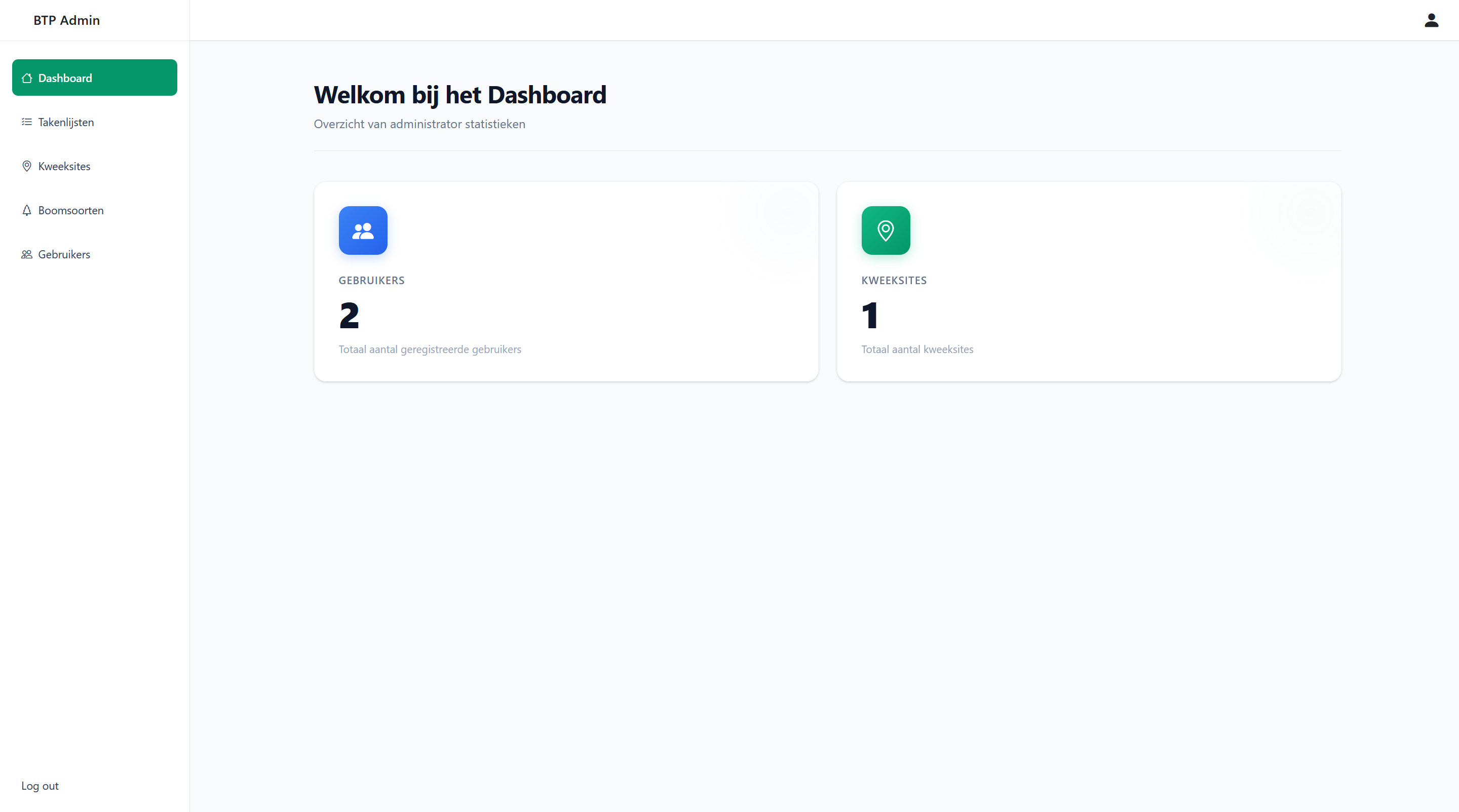1459x812 pixels.
Task: Click the icon beside Boomsoorten
Action: (x=27, y=210)
